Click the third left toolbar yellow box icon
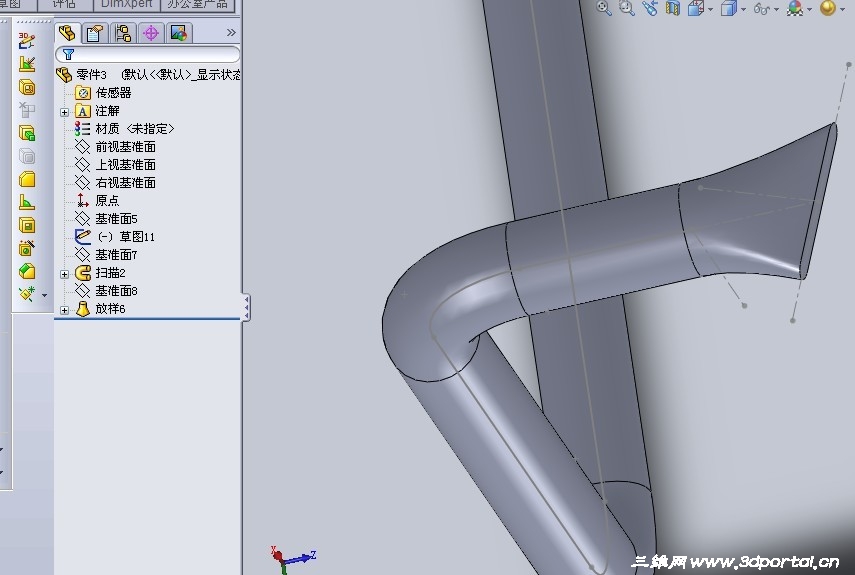 click(27, 87)
